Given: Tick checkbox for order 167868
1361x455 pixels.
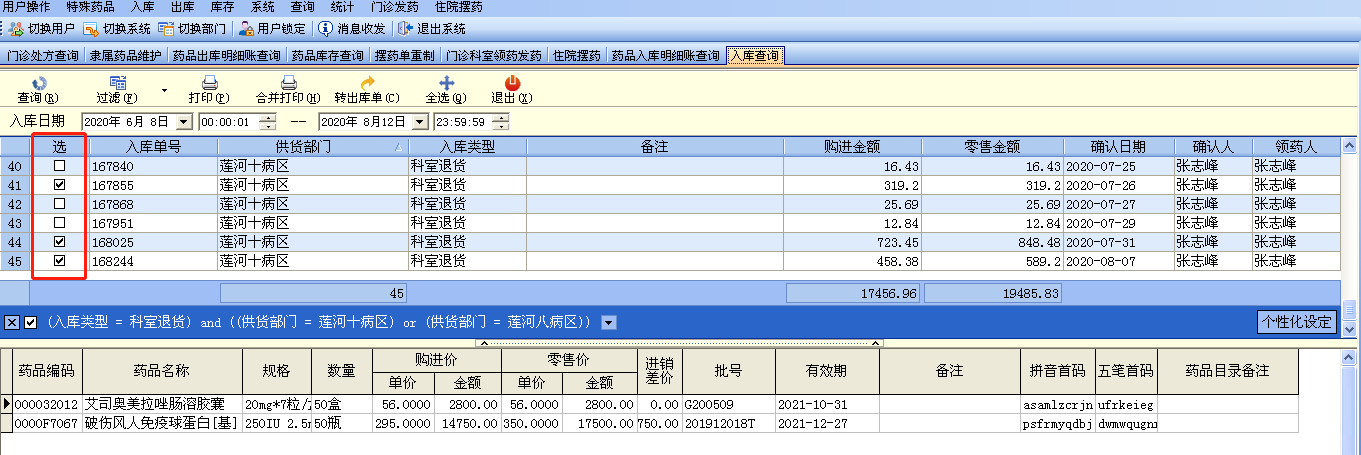Looking at the screenshot, I should click(59, 204).
